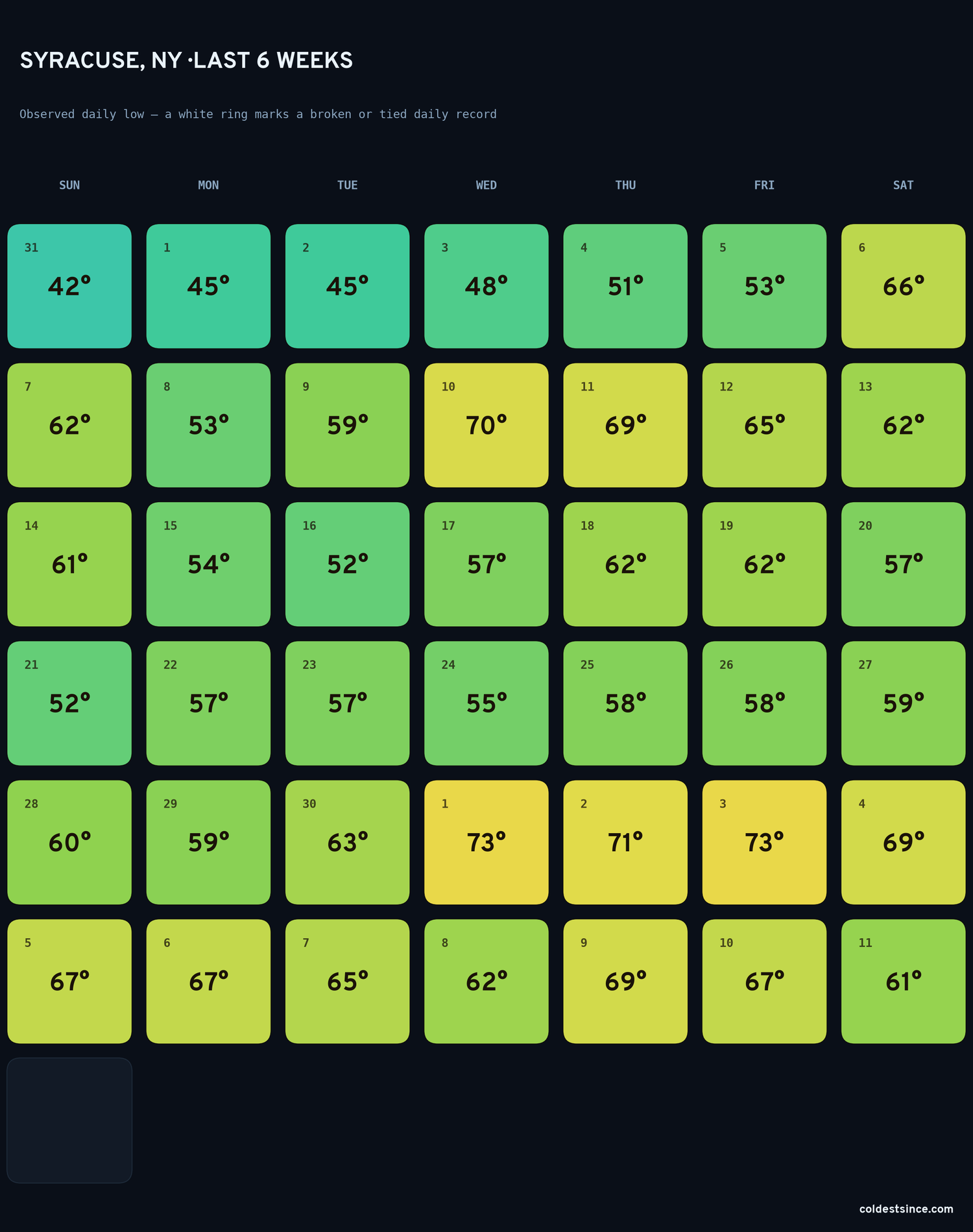Open the Wednesday 10 tile showing 70°
The height and width of the screenshot is (1232, 973).
point(486,425)
